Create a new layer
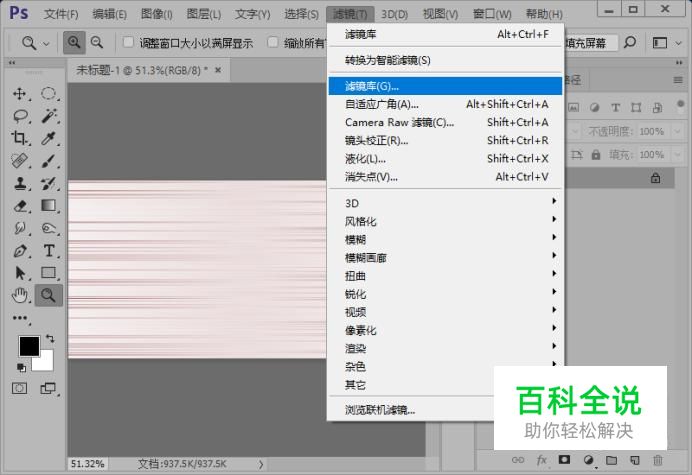Viewport: 692px width, 475px height. [x=635, y=460]
